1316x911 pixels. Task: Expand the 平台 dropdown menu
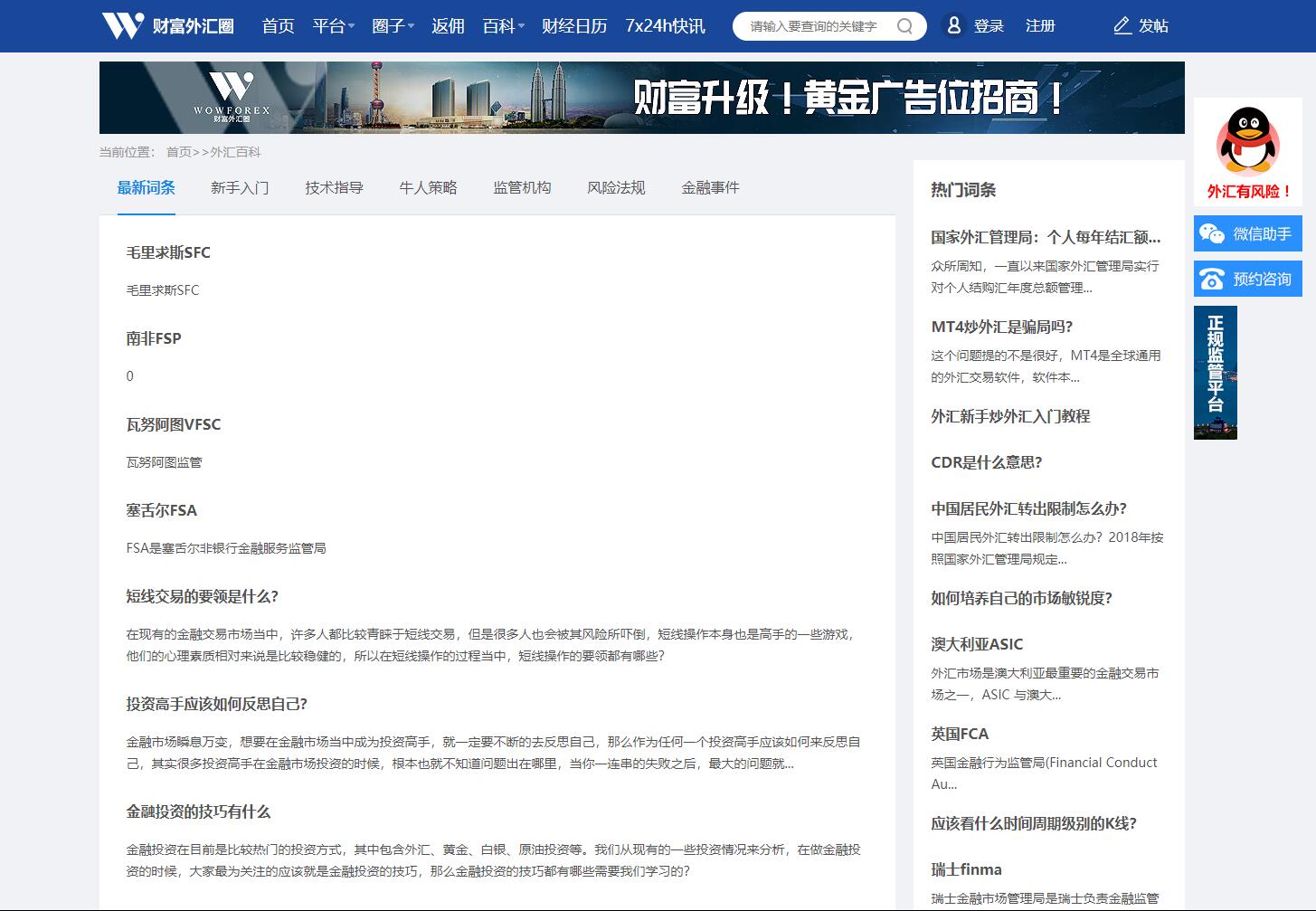tap(333, 26)
